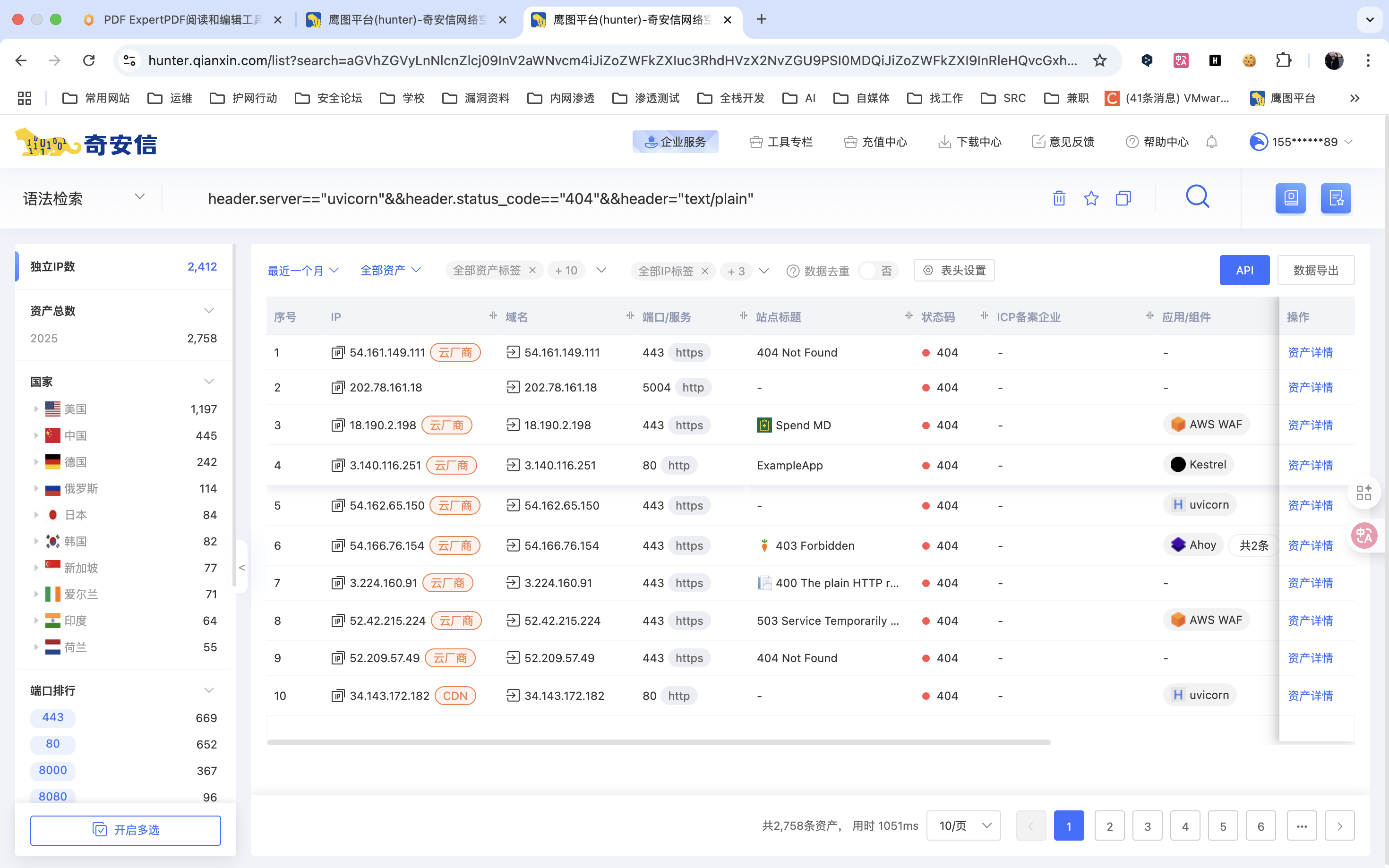Screen dimensions: 1389x868
Task: Open the 10/页 page size selector
Action: pos(963,825)
